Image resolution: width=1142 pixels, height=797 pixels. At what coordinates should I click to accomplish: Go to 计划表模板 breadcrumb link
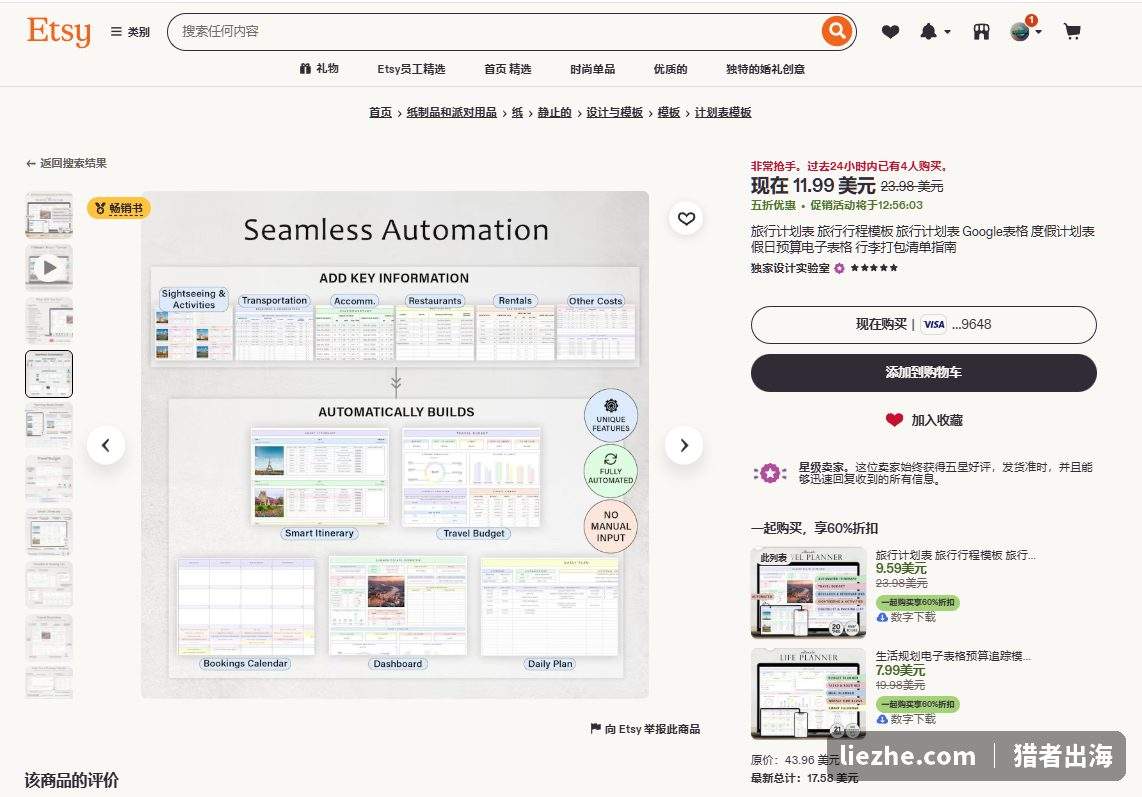pos(722,112)
